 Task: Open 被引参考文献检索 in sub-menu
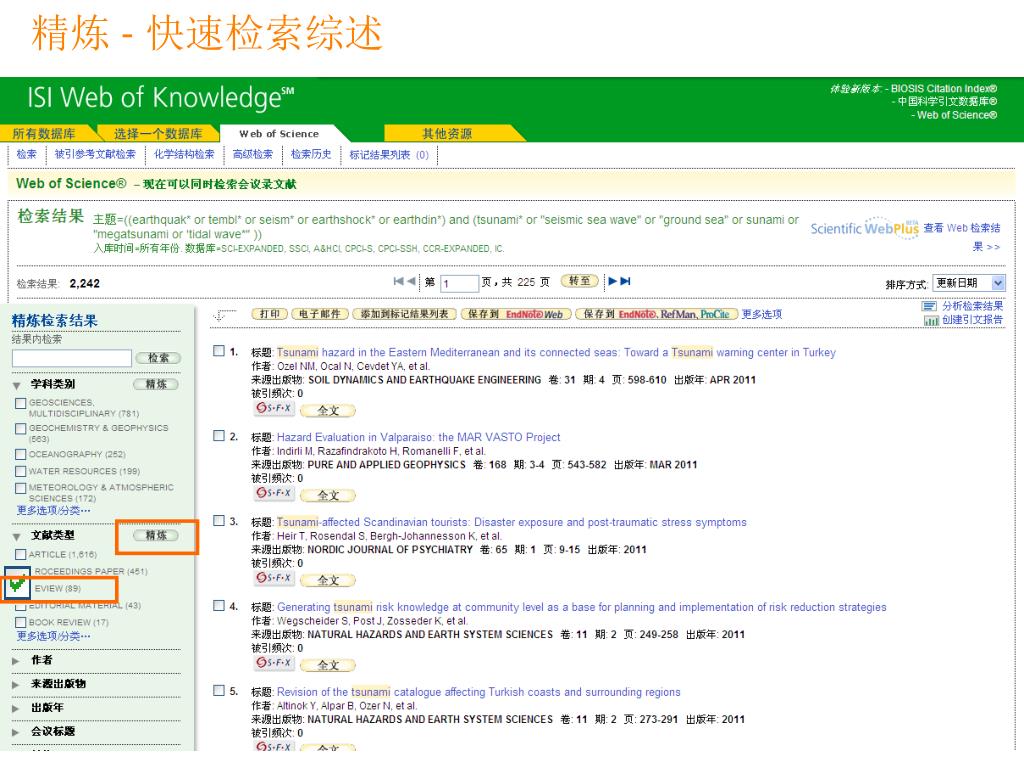(95, 155)
